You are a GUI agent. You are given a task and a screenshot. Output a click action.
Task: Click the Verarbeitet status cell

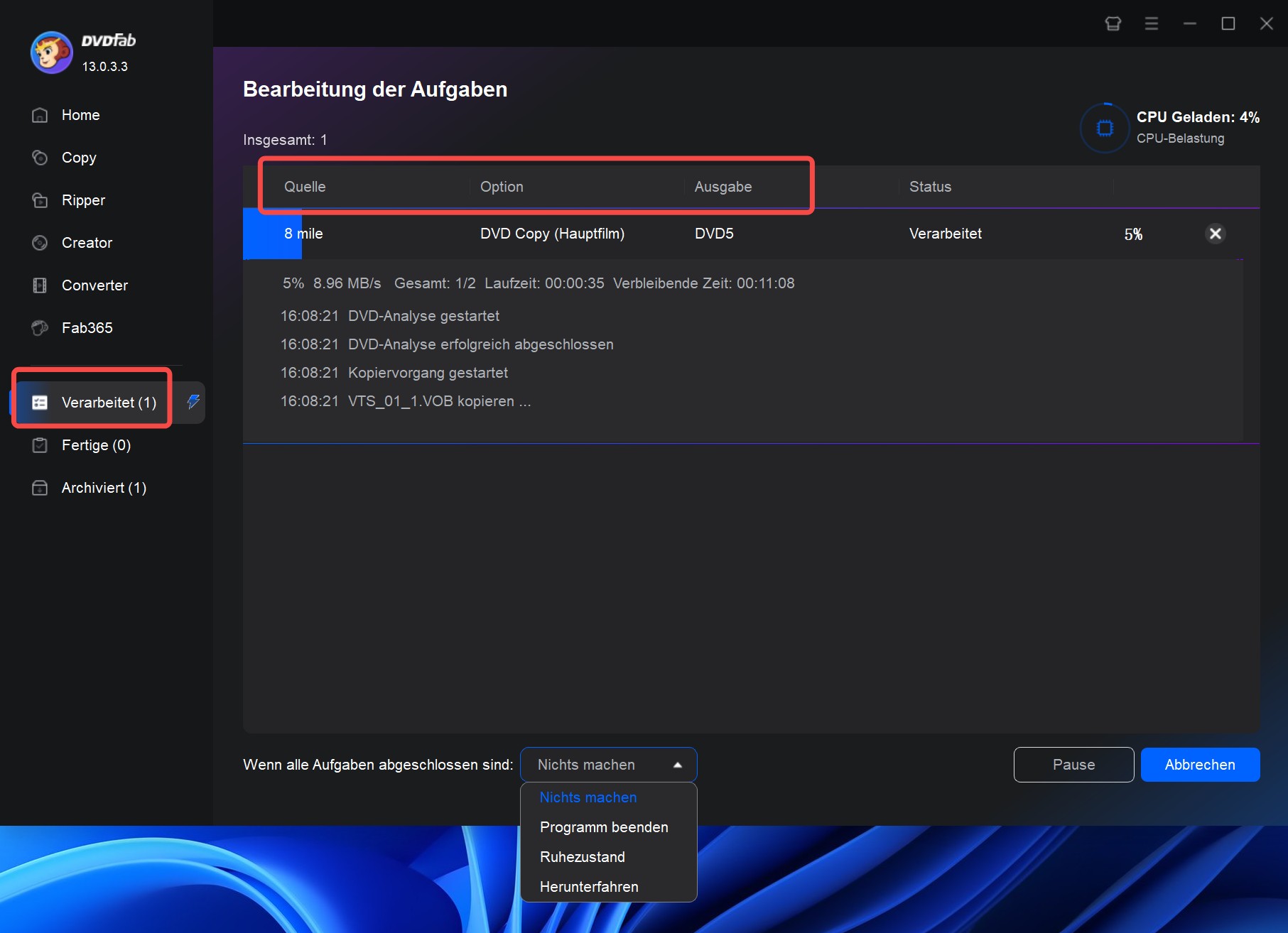(946, 234)
